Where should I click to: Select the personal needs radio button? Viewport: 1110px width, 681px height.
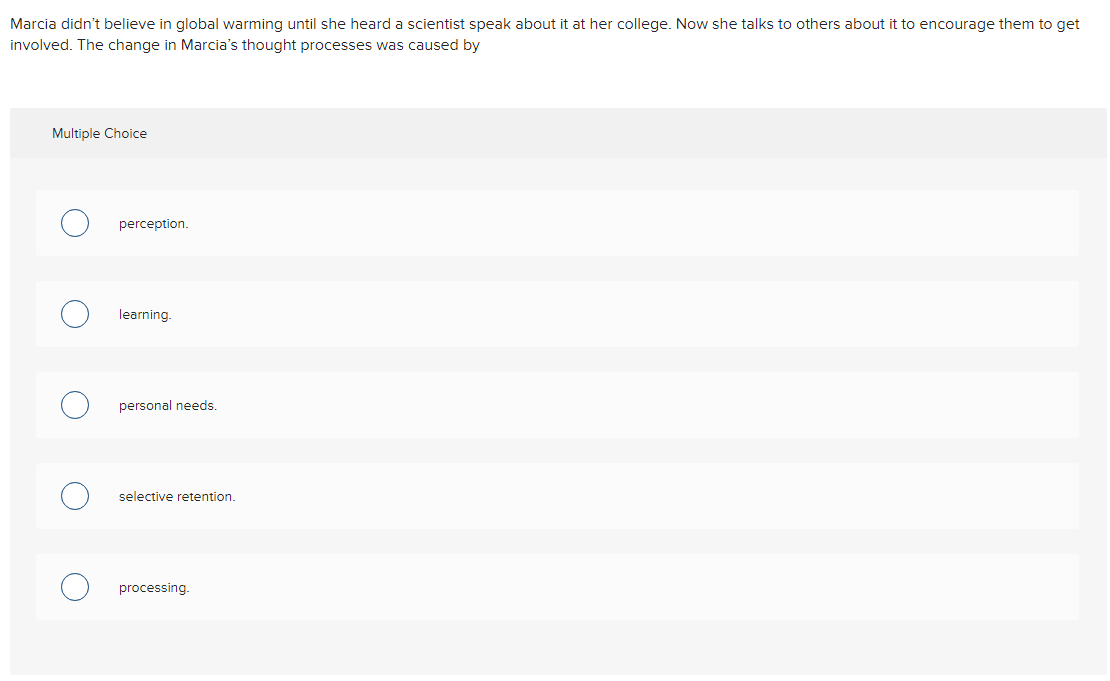[75, 405]
